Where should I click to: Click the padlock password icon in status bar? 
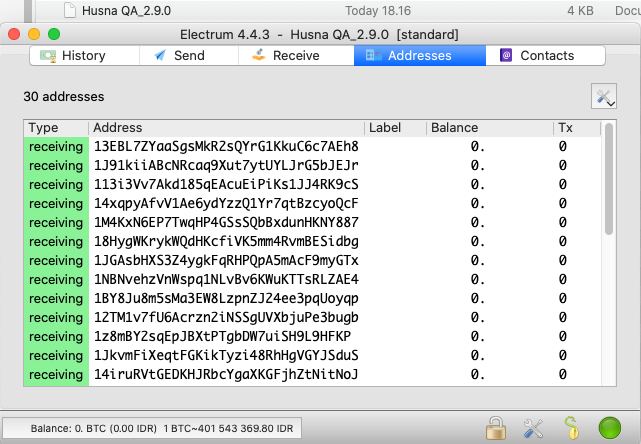496,428
